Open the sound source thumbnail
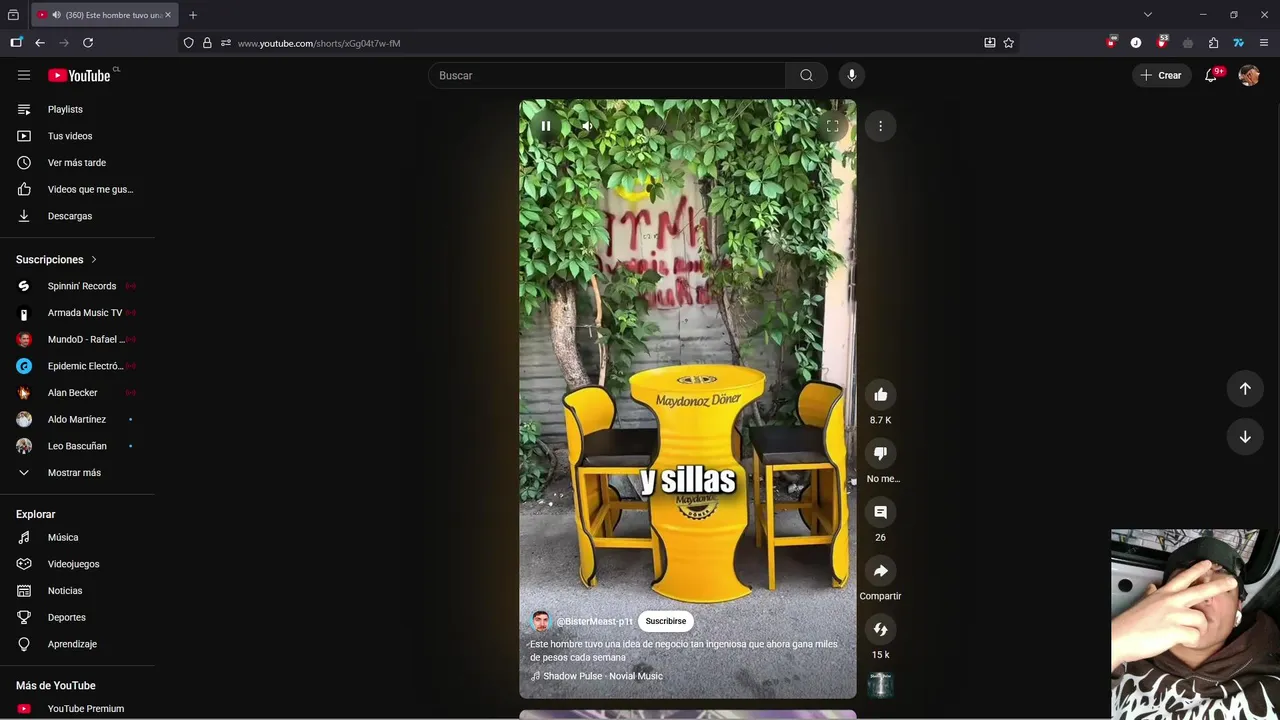1280x720 pixels. tap(880, 685)
